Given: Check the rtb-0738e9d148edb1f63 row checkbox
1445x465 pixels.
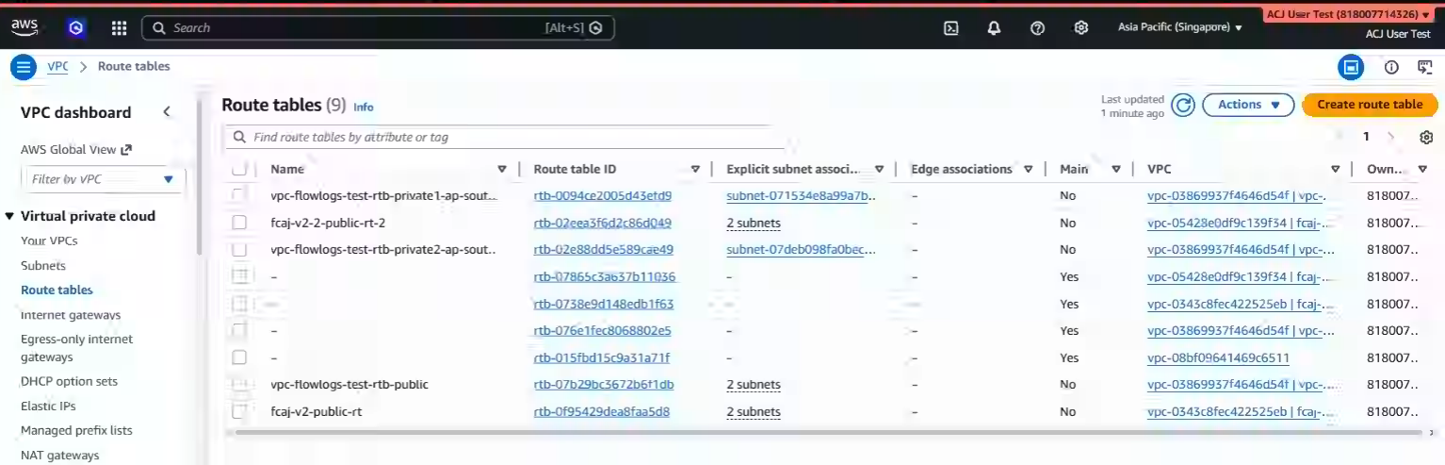Looking at the screenshot, I should [239, 303].
